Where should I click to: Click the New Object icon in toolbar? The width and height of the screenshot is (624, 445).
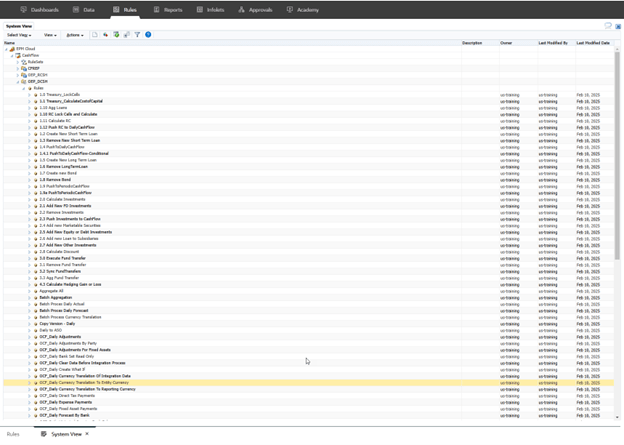[x=95, y=34]
